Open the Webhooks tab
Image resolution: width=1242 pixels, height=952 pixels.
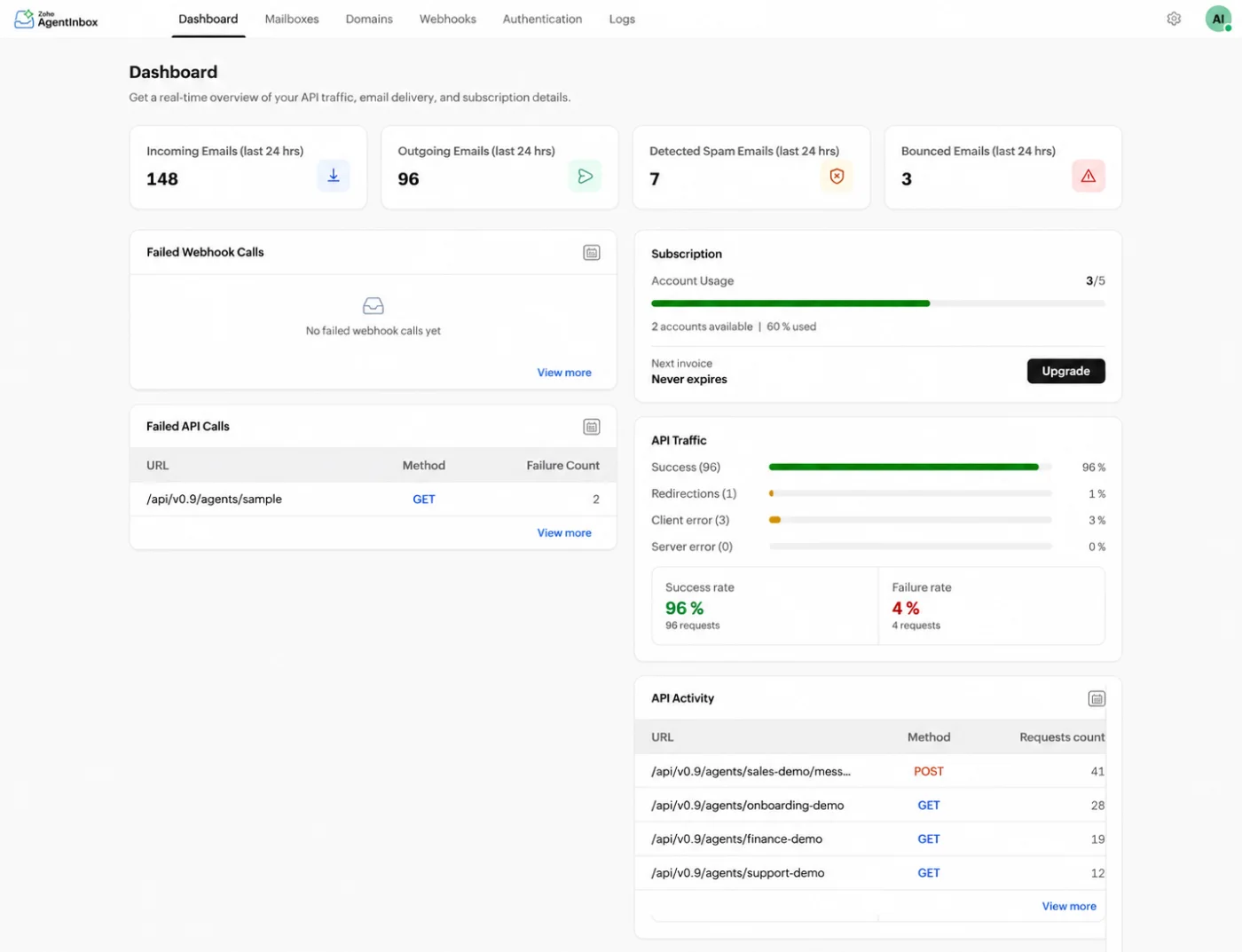coord(448,19)
